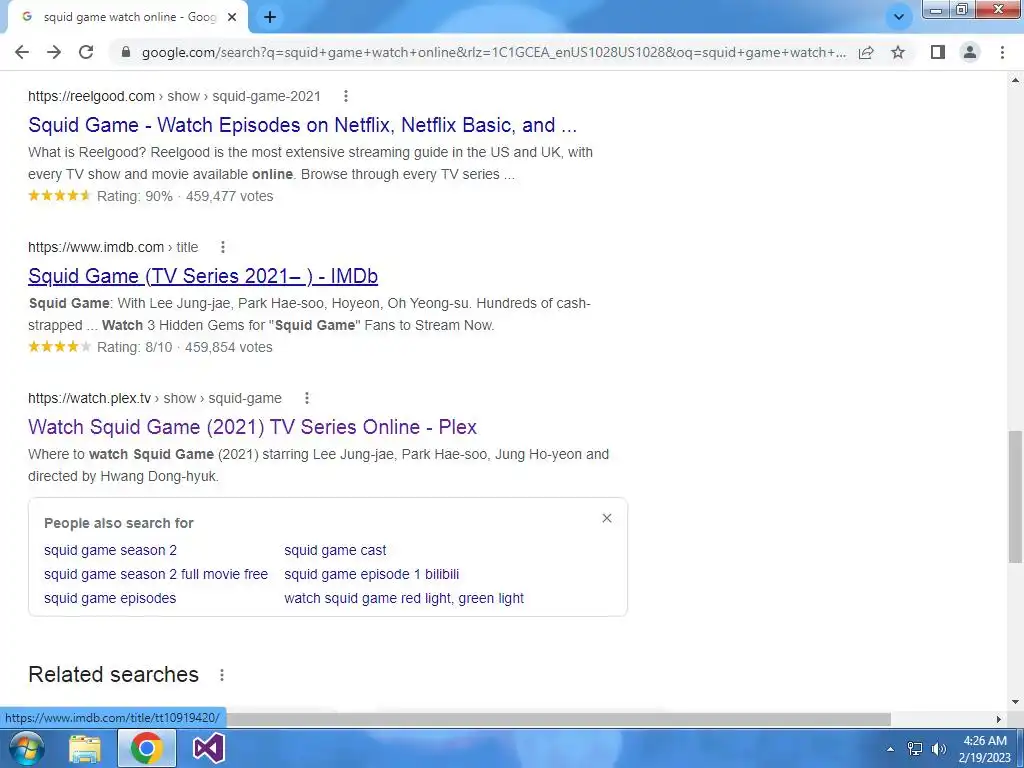Viewport: 1024px width, 768px height.
Task: Open more options for the imdb.com result
Action: [x=223, y=247]
